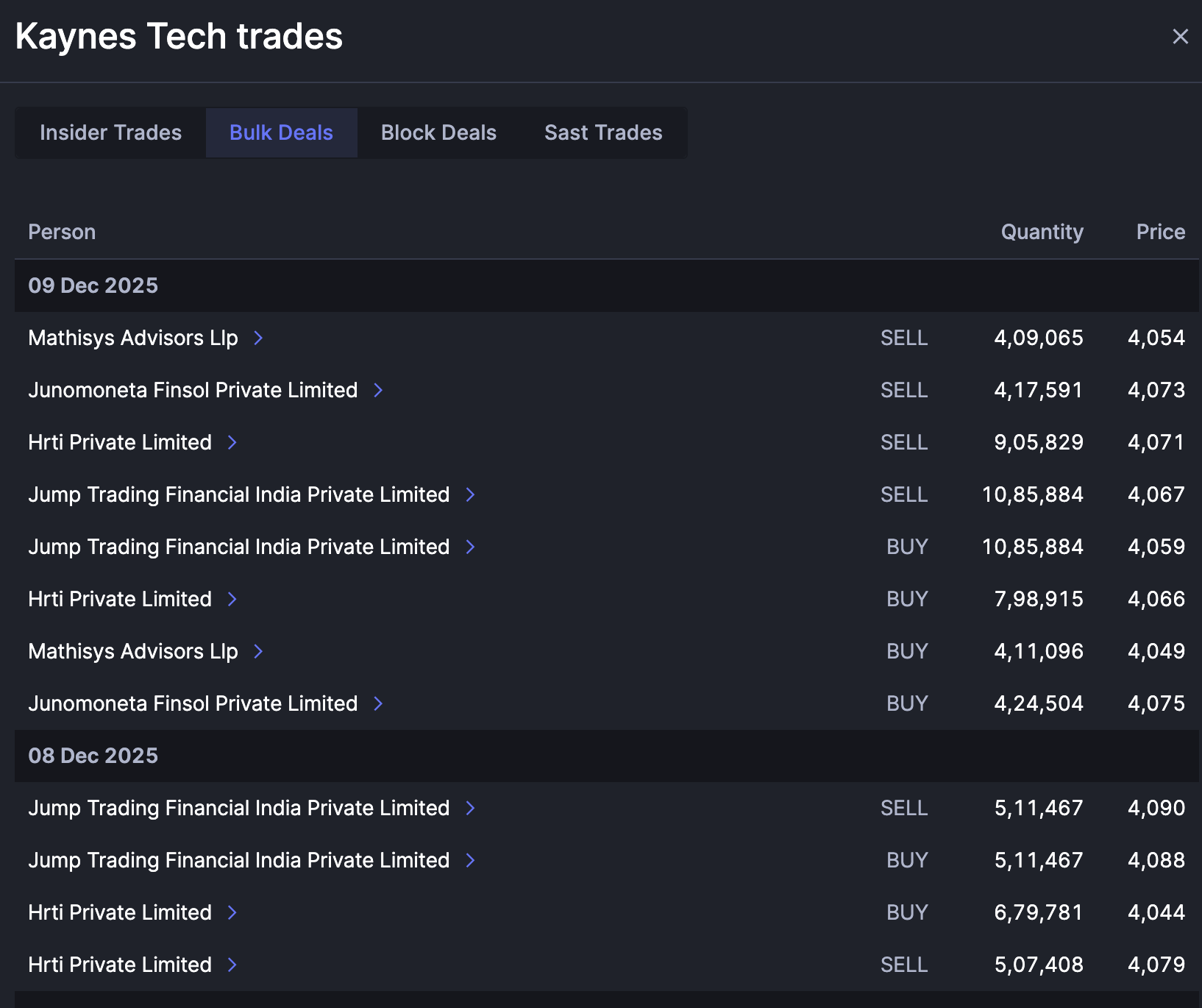Click the chevron beside Mathisys Advisors Llp SELL entry
This screenshot has height=1008, width=1202.
[258, 338]
